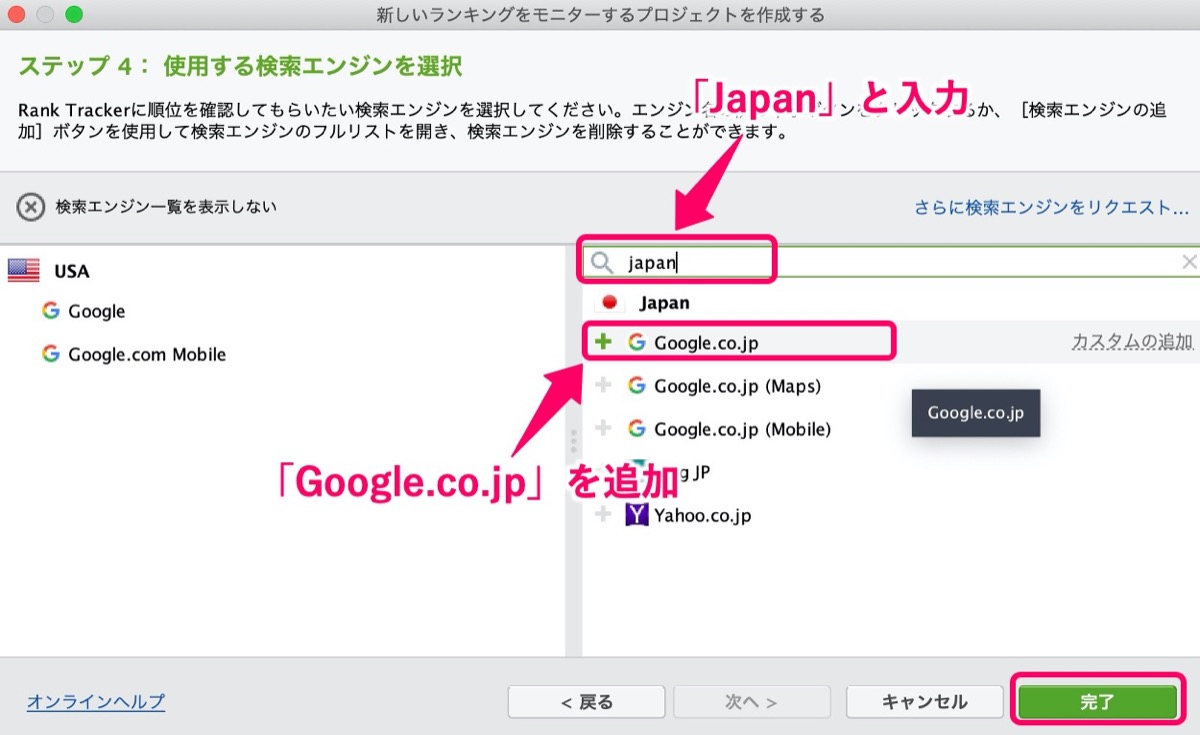Click the logo icon of the USA Google row
The height and width of the screenshot is (735, 1200).
tap(51, 311)
